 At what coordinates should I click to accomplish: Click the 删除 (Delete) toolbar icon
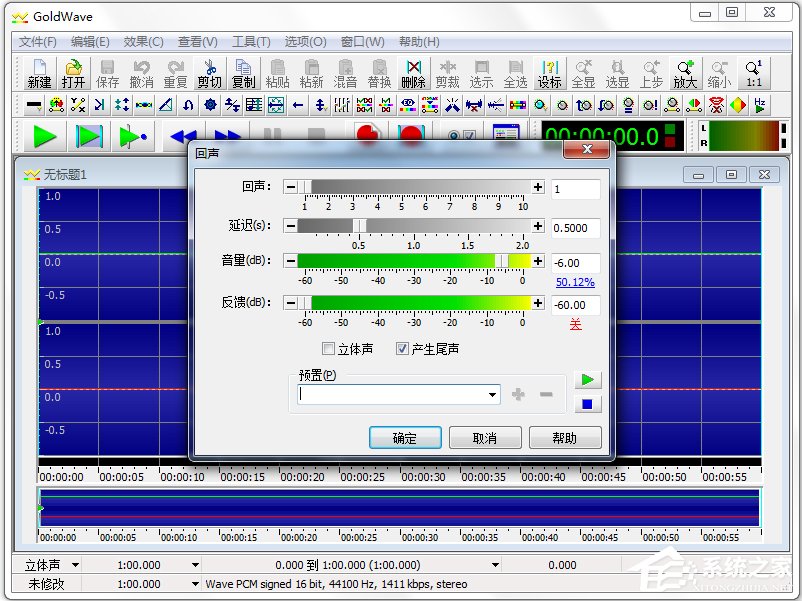[413, 74]
